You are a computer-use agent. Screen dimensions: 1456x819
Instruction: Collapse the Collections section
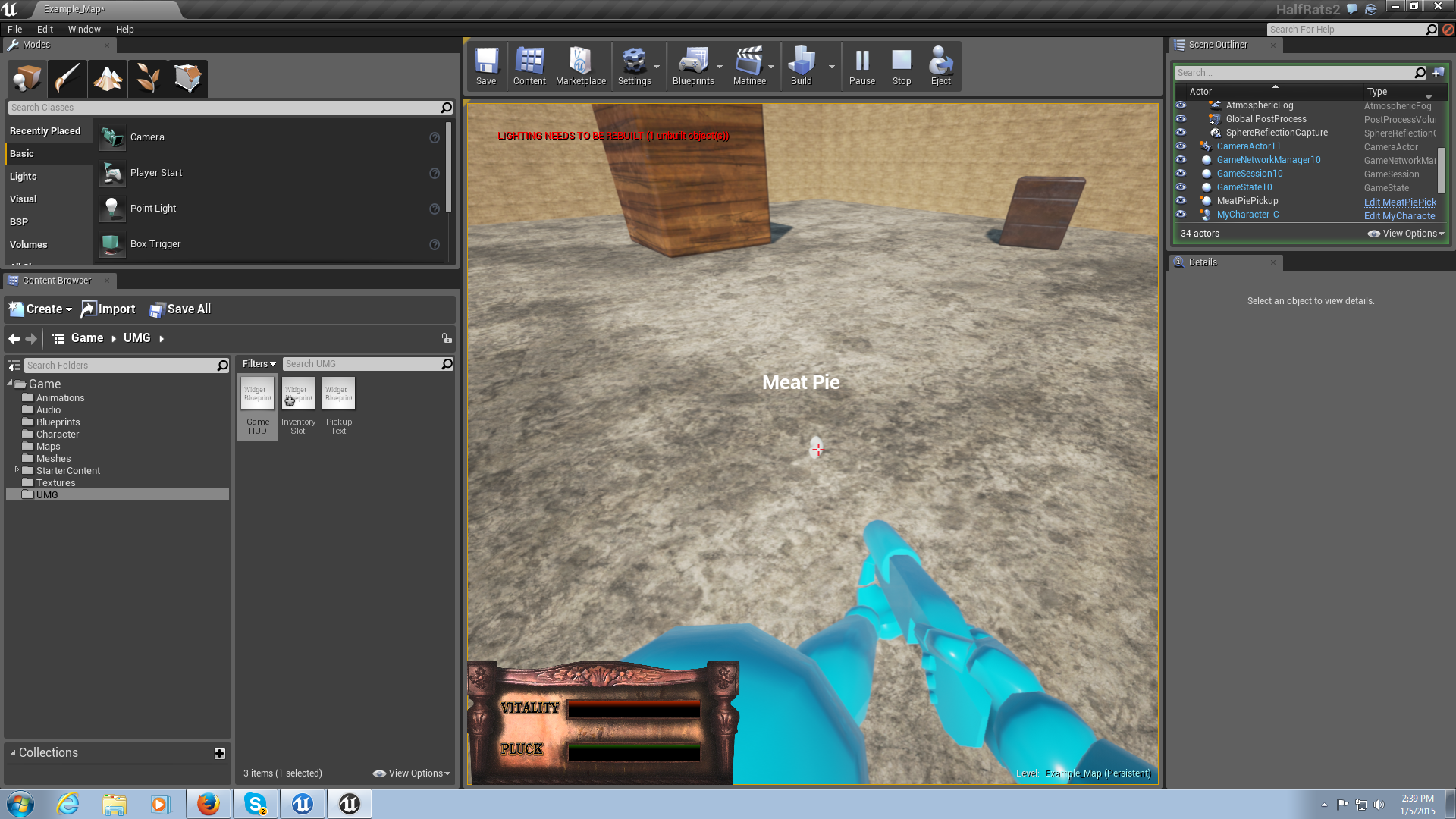point(12,753)
